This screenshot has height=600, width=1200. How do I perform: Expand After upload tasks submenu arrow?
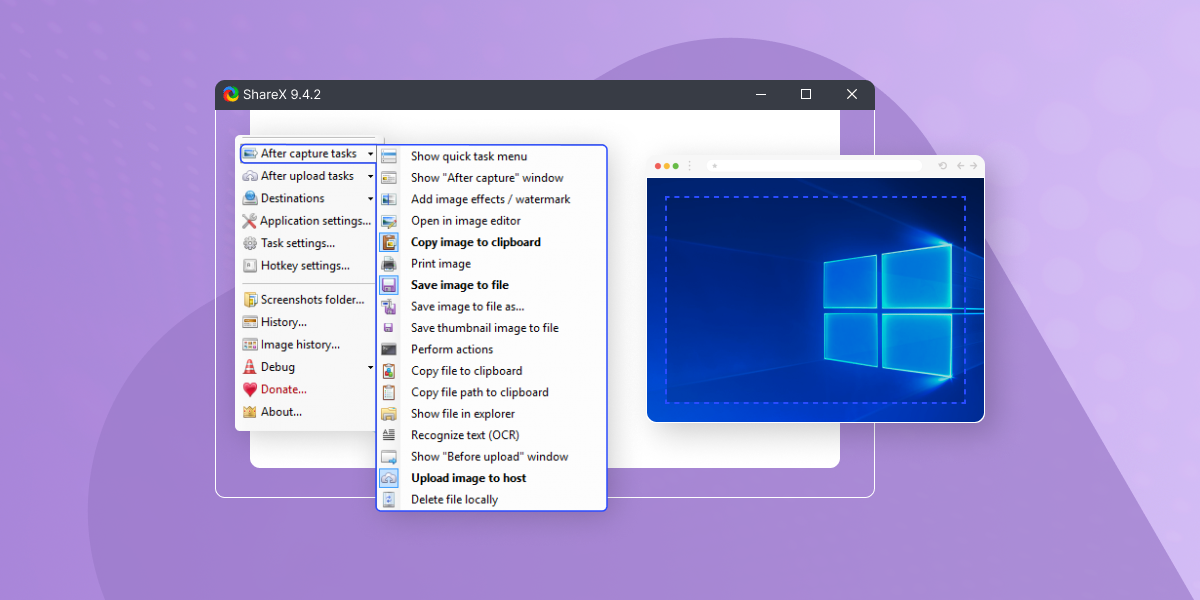click(370, 177)
